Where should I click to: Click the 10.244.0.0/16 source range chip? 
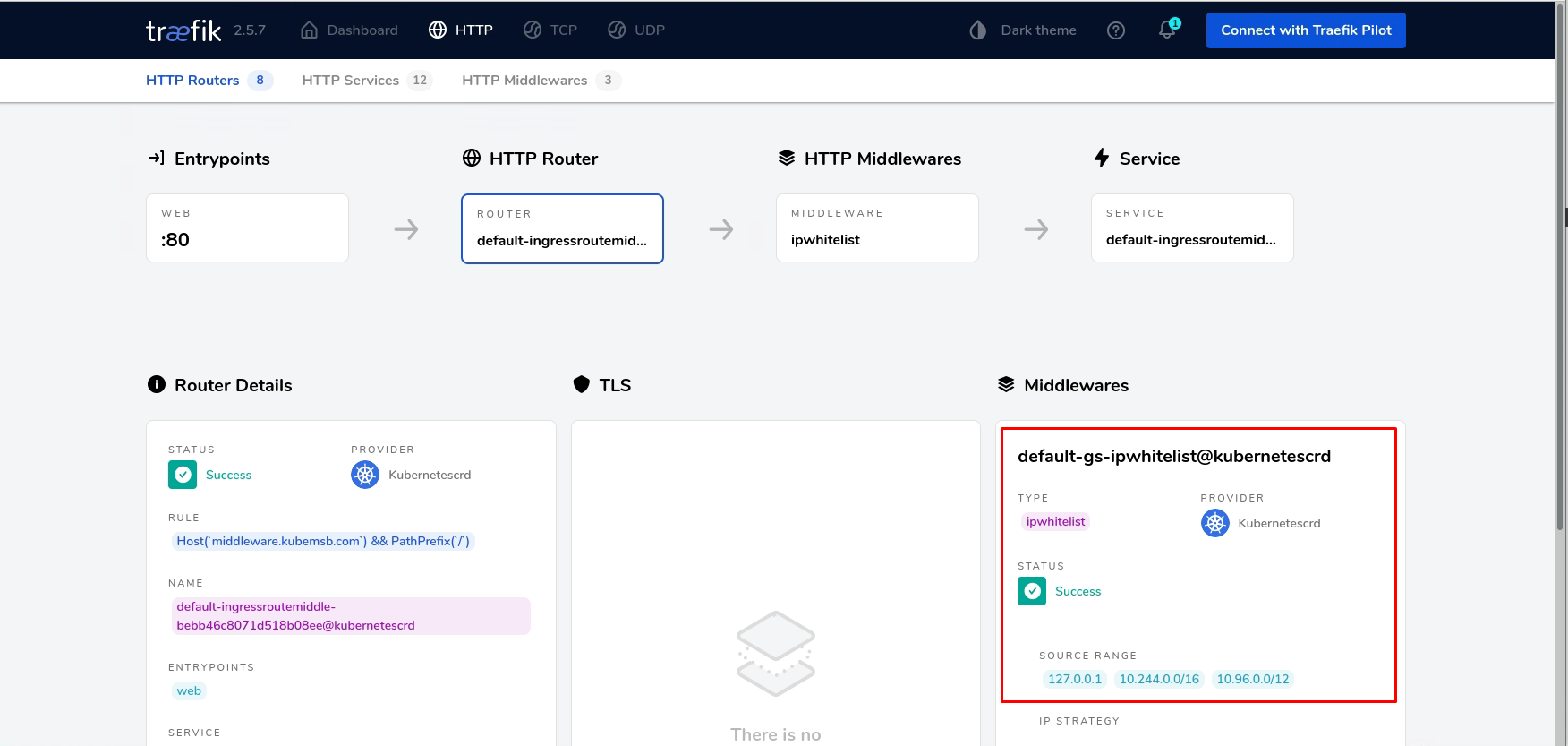click(1159, 679)
